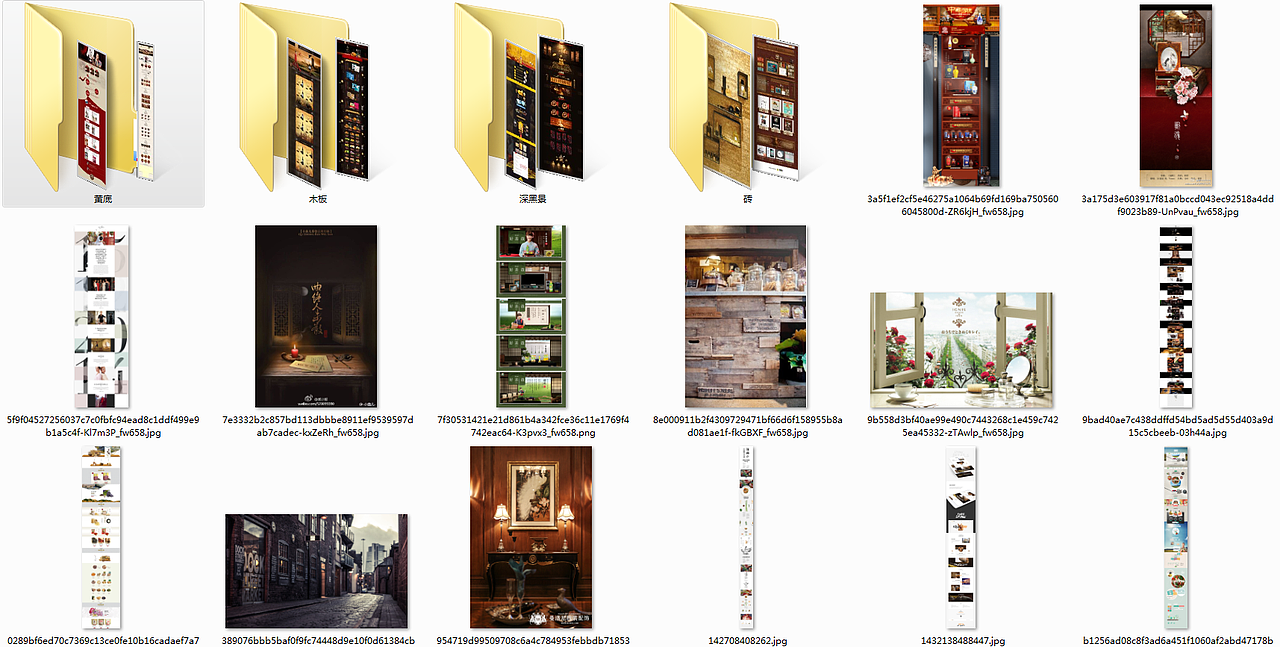Select the 3a5f1ef2cf5e46275a cabinet shelf thumbnail
Viewport: 1280px width, 647px height.
click(x=961, y=95)
